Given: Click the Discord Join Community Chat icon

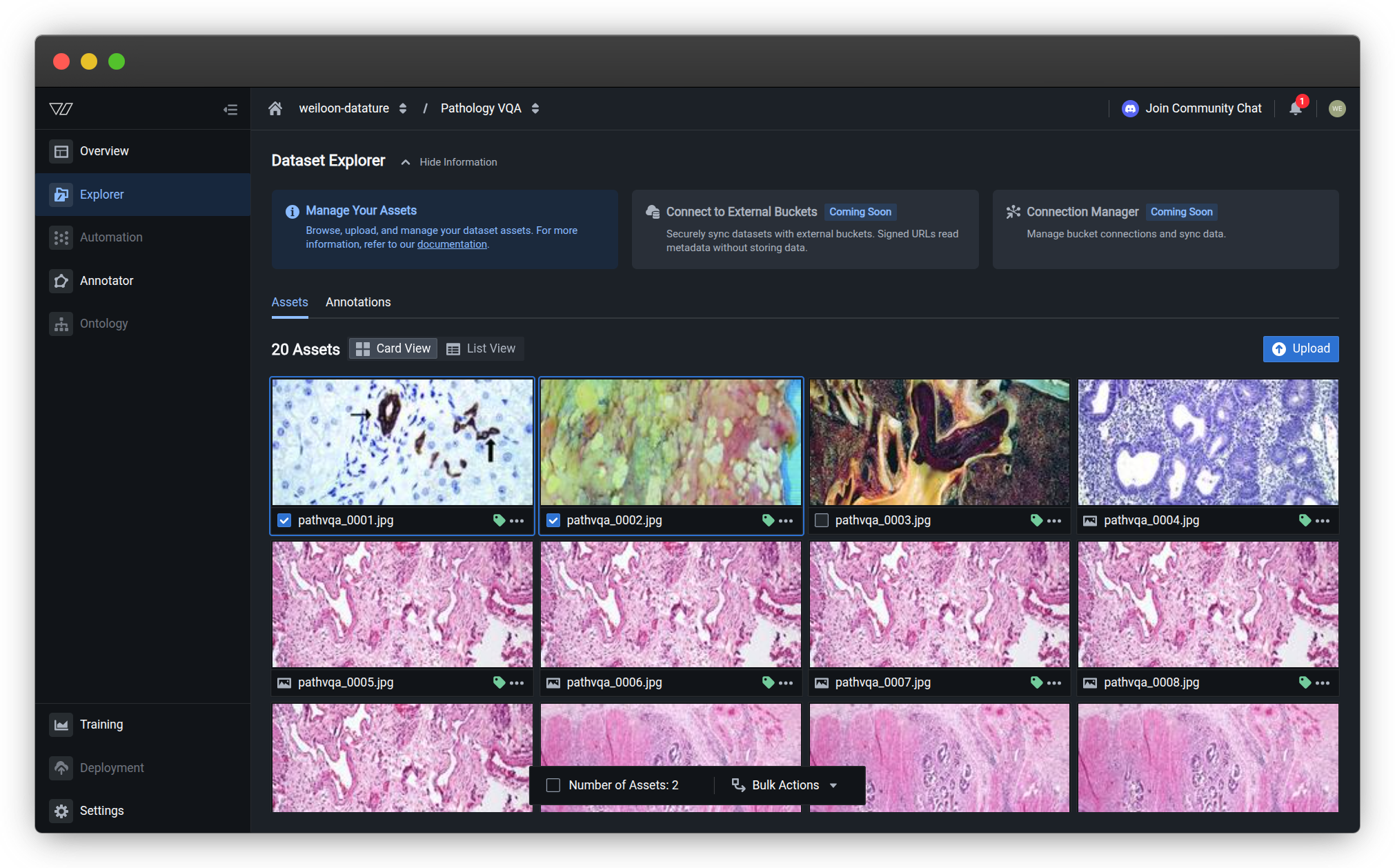Looking at the screenshot, I should [1130, 108].
